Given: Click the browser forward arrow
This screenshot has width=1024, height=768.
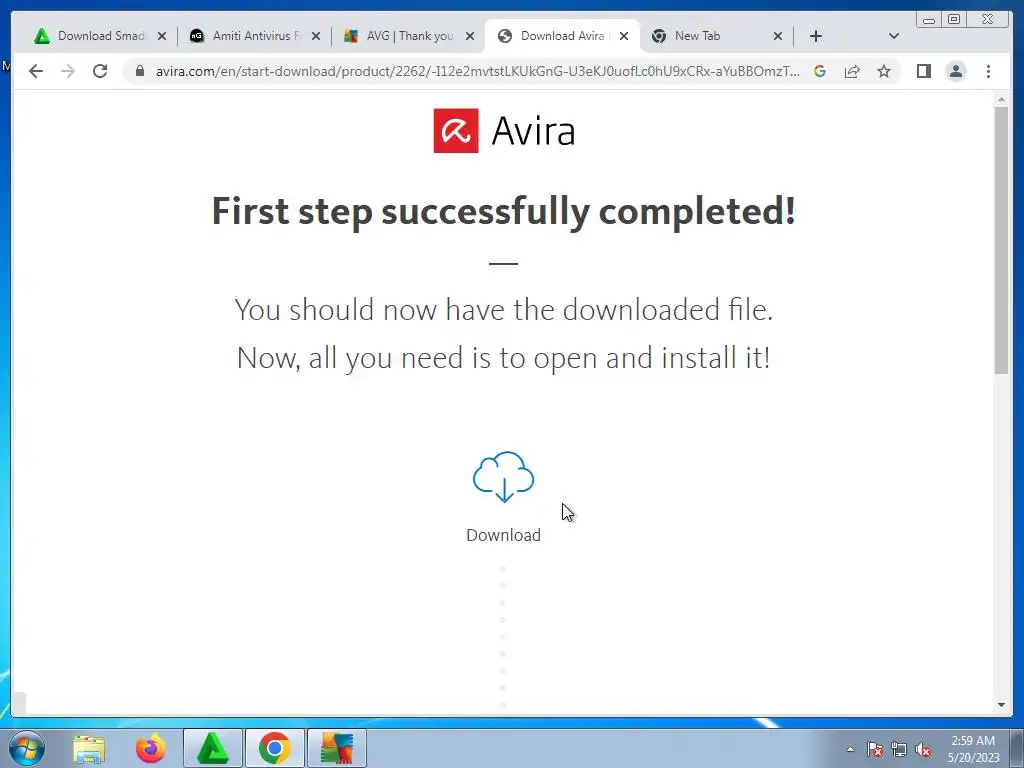Looking at the screenshot, I should tap(68, 71).
